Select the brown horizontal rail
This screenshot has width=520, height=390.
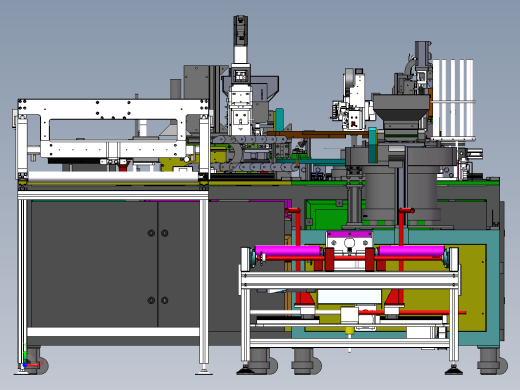point(318,134)
